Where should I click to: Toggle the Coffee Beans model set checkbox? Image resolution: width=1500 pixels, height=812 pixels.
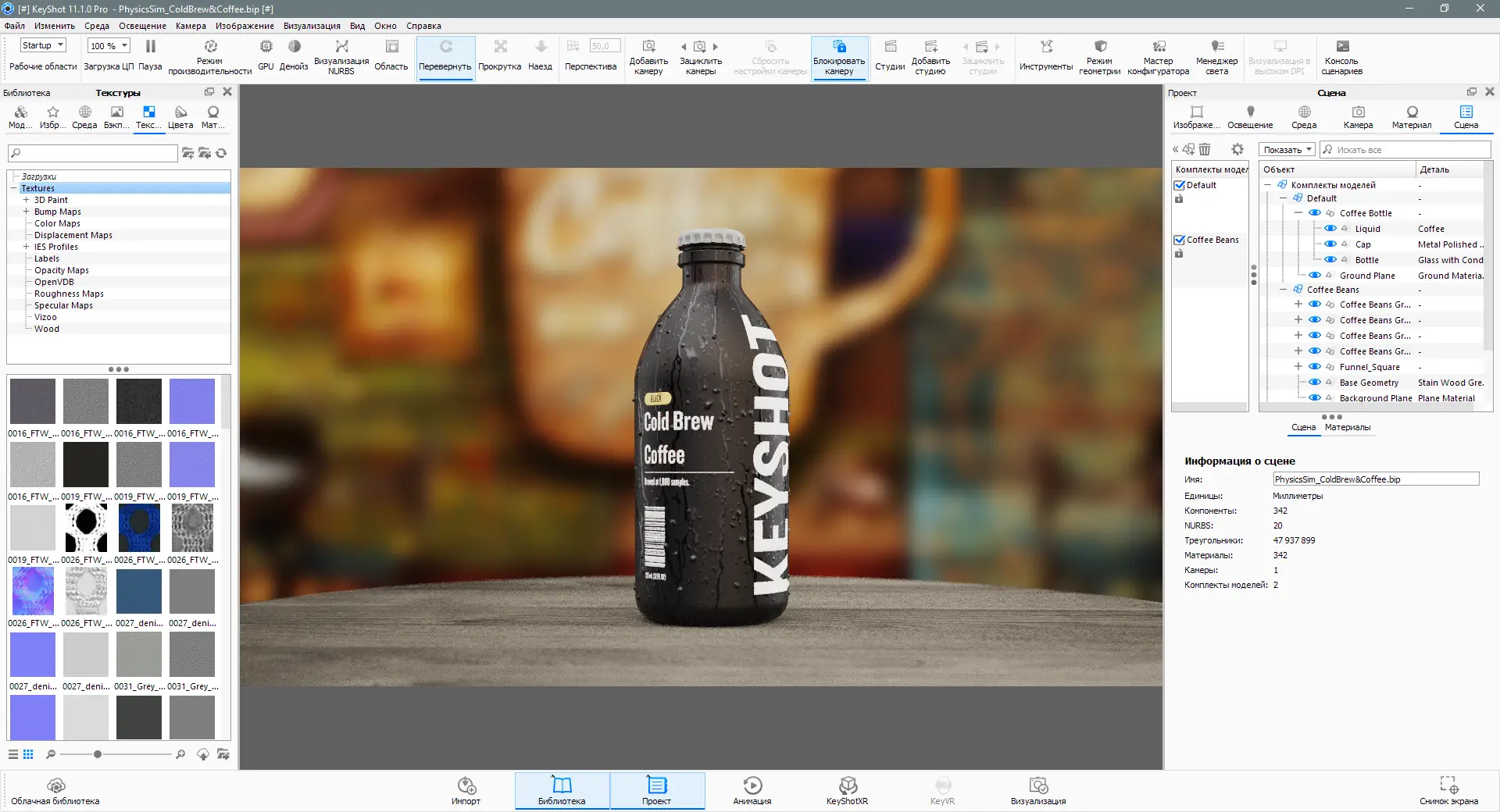point(1180,240)
